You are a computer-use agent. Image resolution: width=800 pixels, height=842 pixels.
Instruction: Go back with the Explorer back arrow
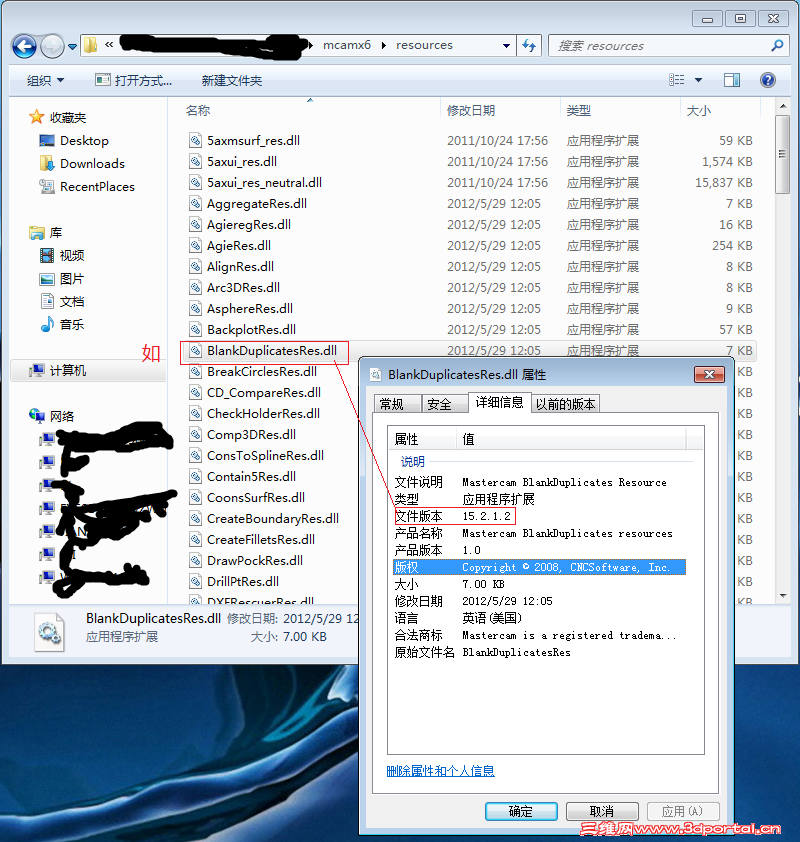(24, 46)
